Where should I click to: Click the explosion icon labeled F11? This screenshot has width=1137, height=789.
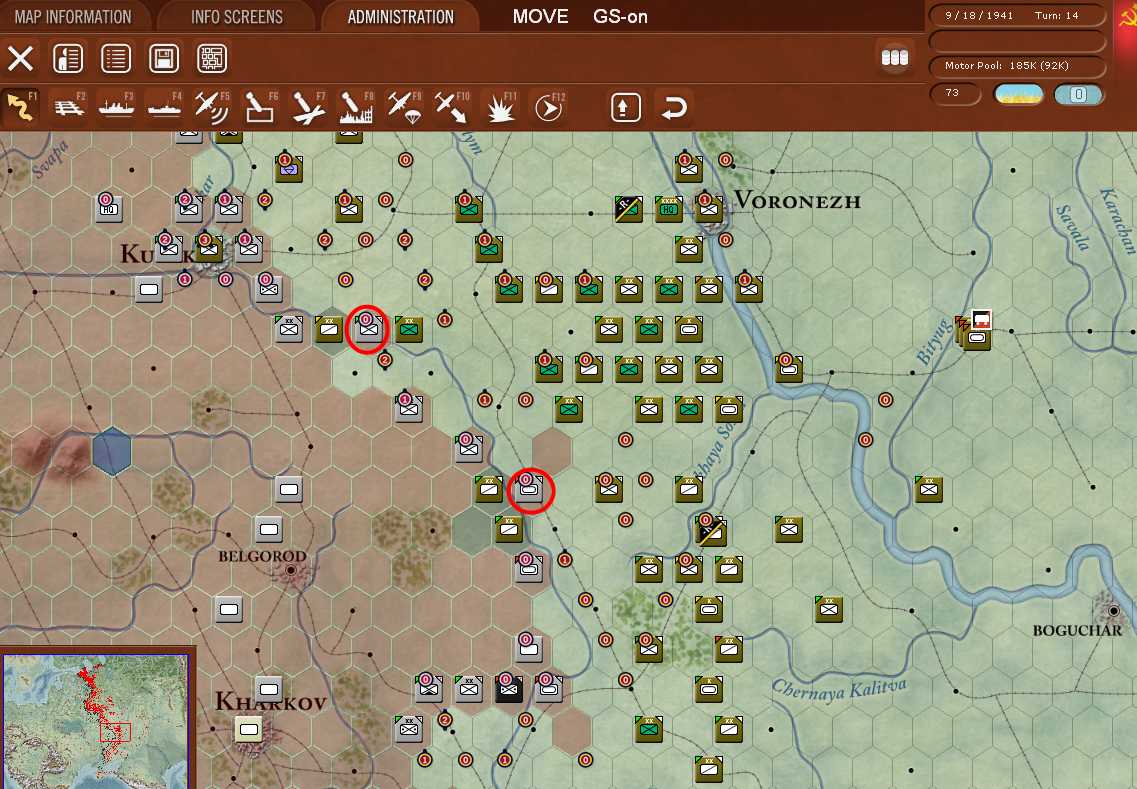coord(500,107)
